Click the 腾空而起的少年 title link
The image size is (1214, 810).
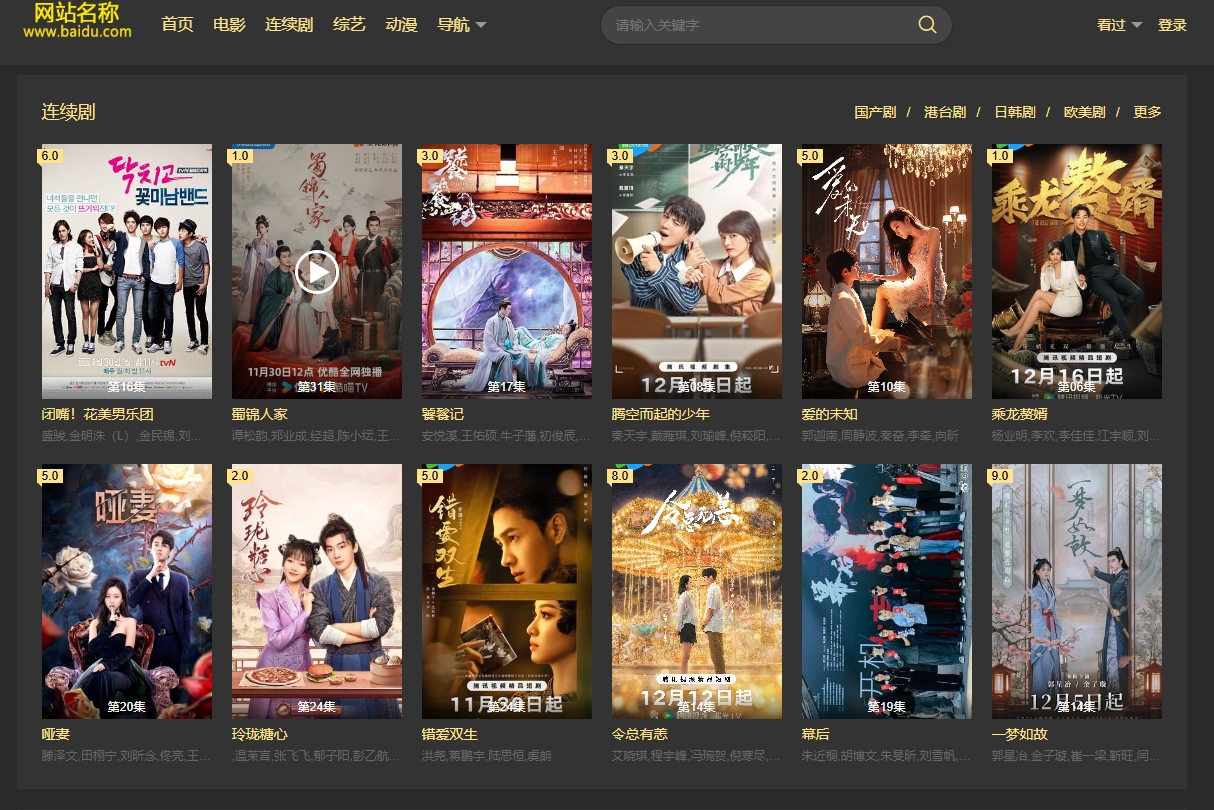point(661,414)
